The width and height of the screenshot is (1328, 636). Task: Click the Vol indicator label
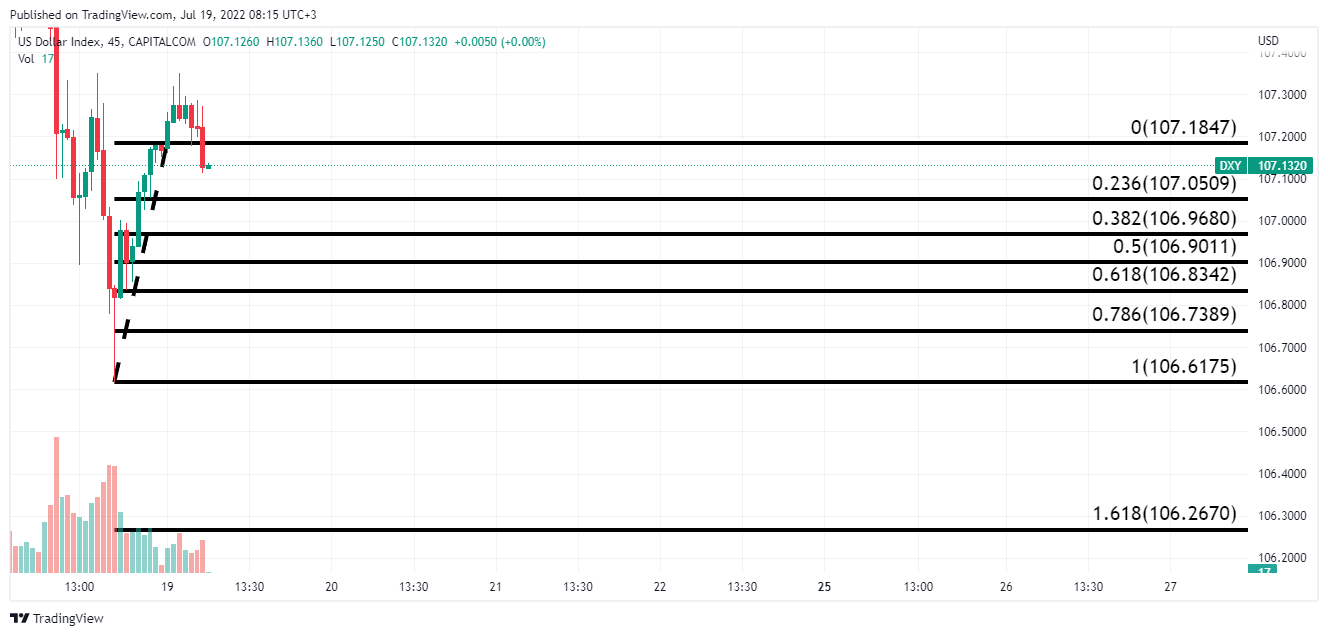click(x=27, y=59)
